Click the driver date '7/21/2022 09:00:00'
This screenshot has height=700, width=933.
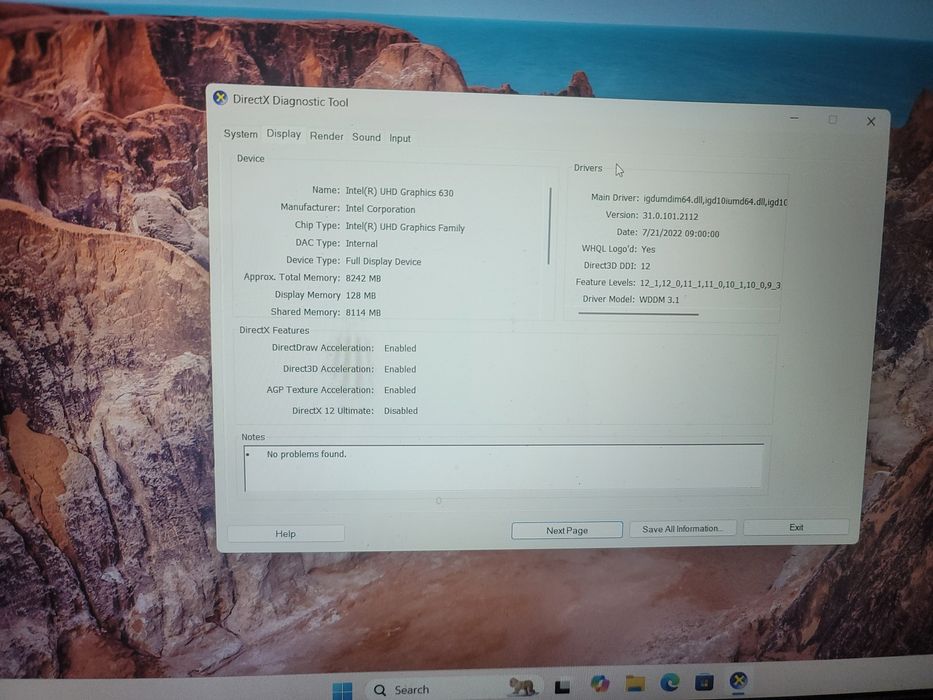(x=681, y=233)
